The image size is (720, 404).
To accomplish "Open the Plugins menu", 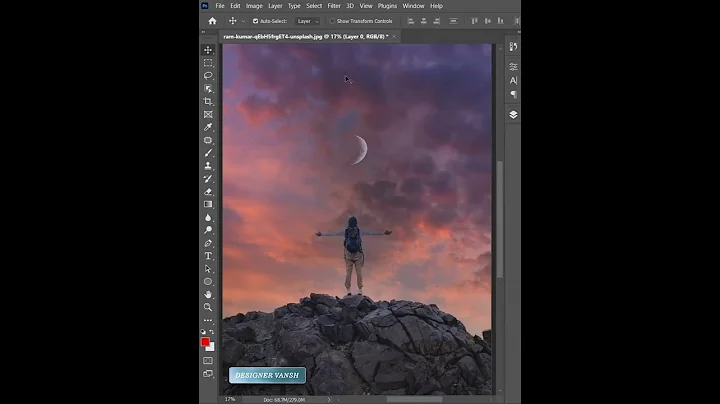I will (x=387, y=6).
